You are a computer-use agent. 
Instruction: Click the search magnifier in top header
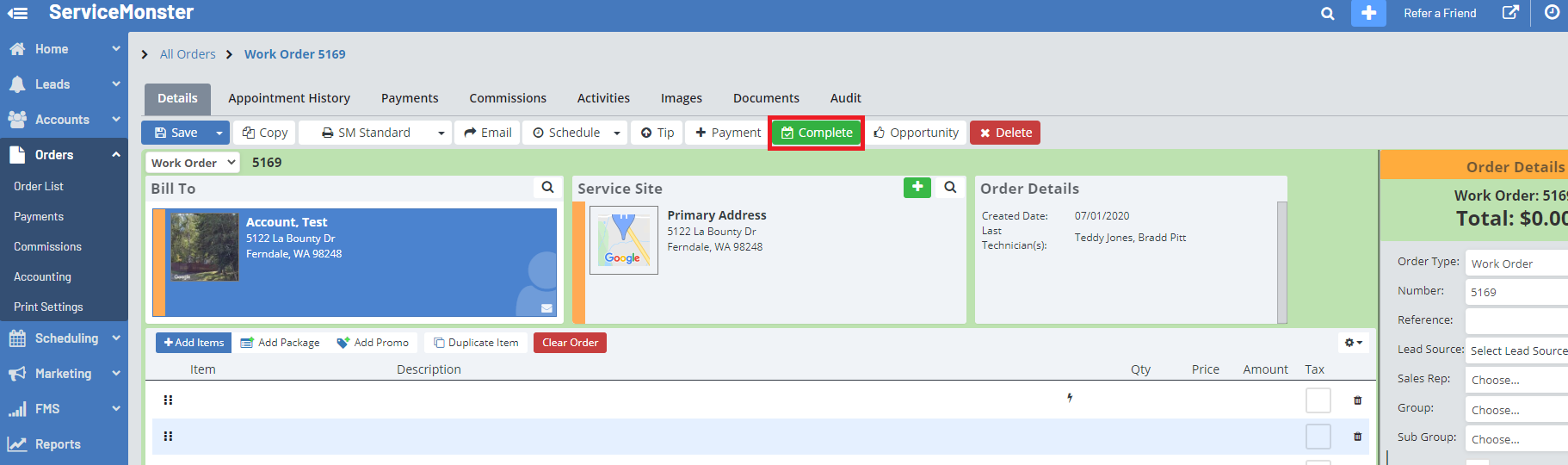pyautogui.click(x=1327, y=14)
